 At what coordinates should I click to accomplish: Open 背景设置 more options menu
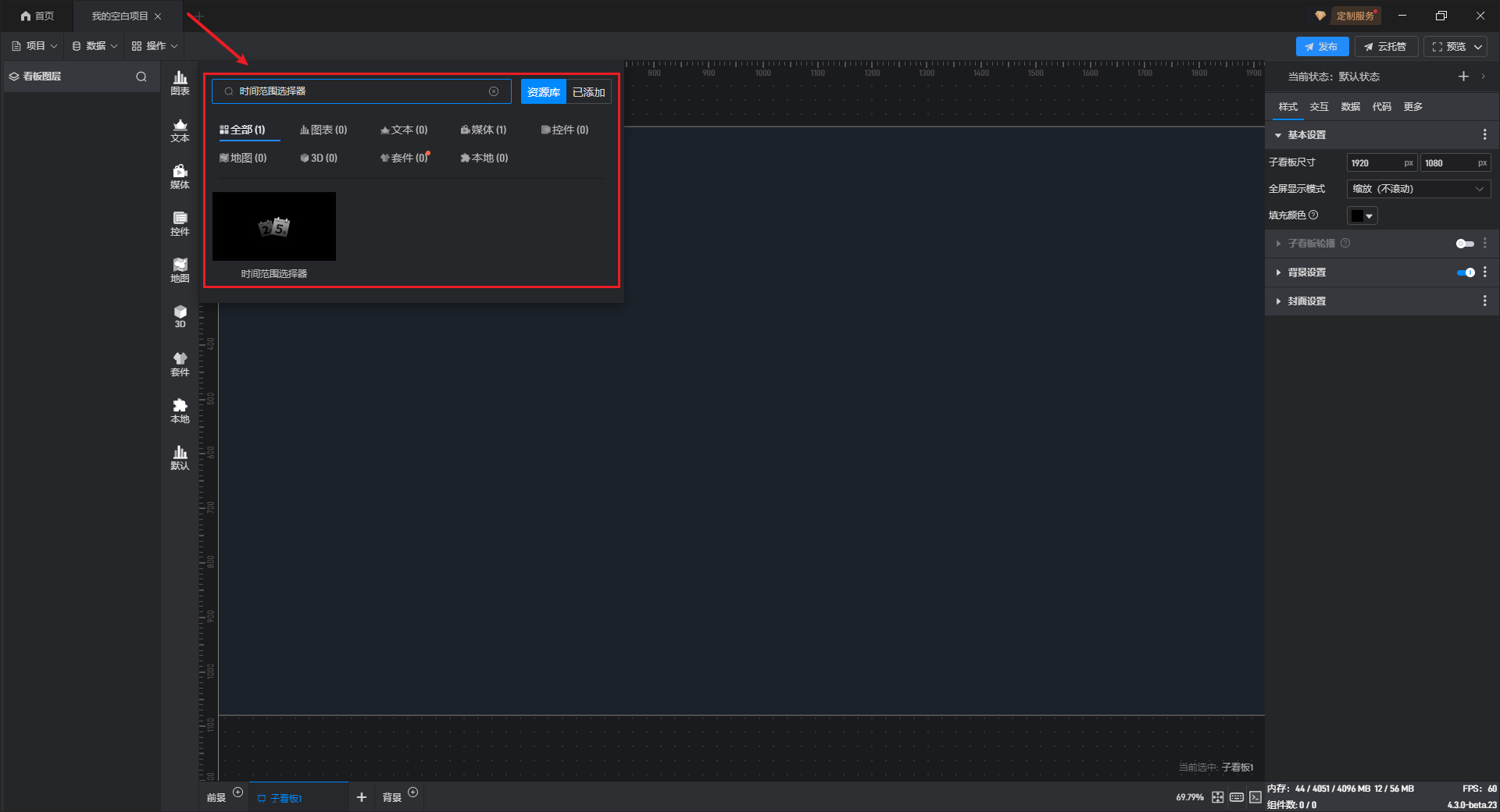1484,272
